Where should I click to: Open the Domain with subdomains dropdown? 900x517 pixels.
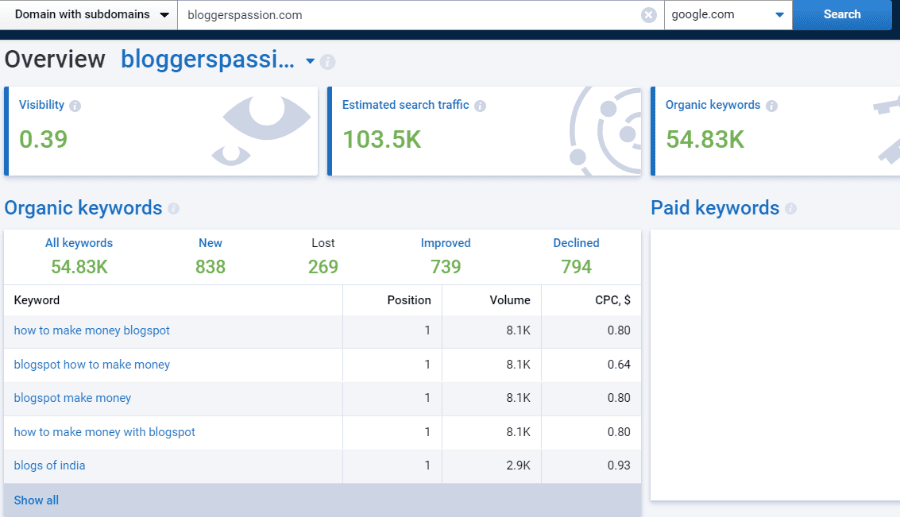[x=89, y=14]
